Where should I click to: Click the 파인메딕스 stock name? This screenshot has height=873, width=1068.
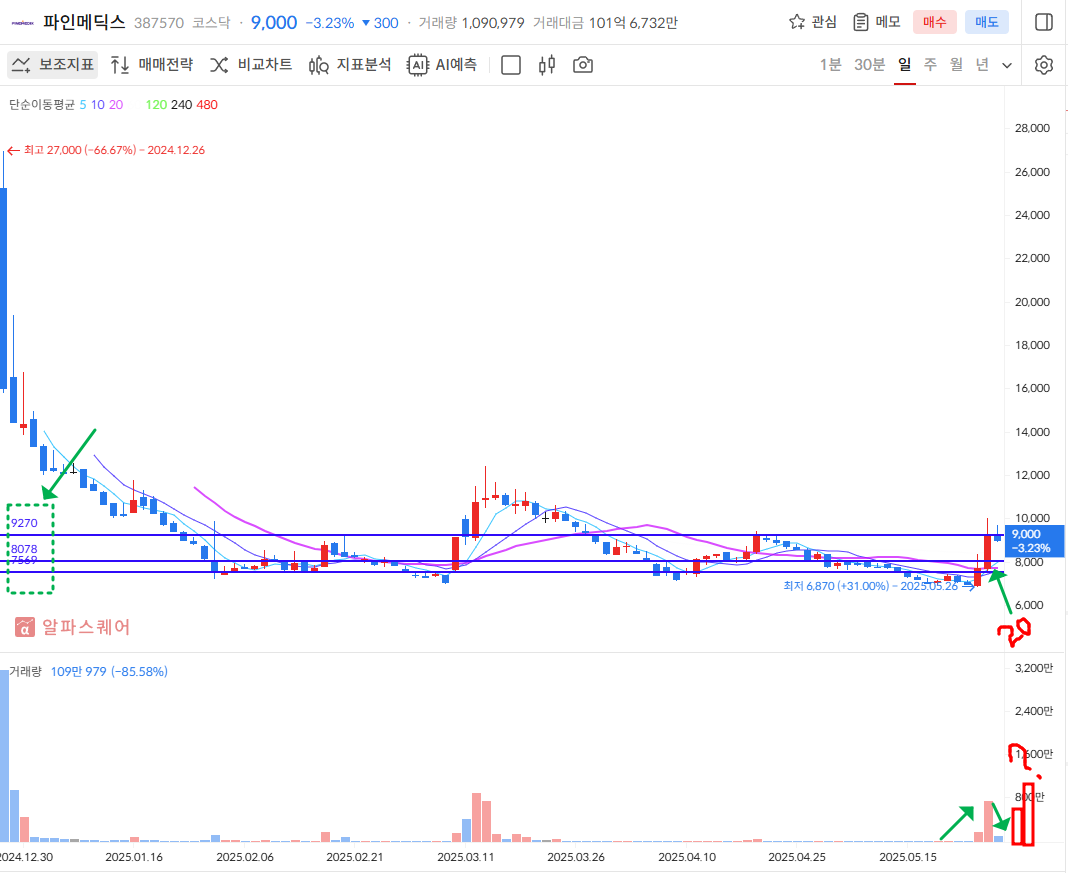click(84, 22)
